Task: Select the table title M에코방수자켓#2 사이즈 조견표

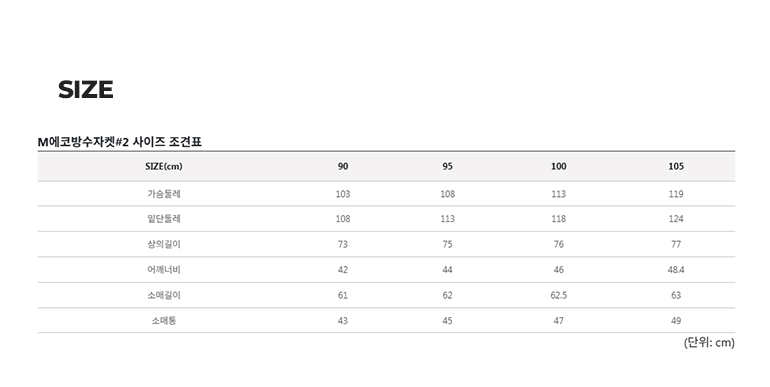Action: (120, 142)
